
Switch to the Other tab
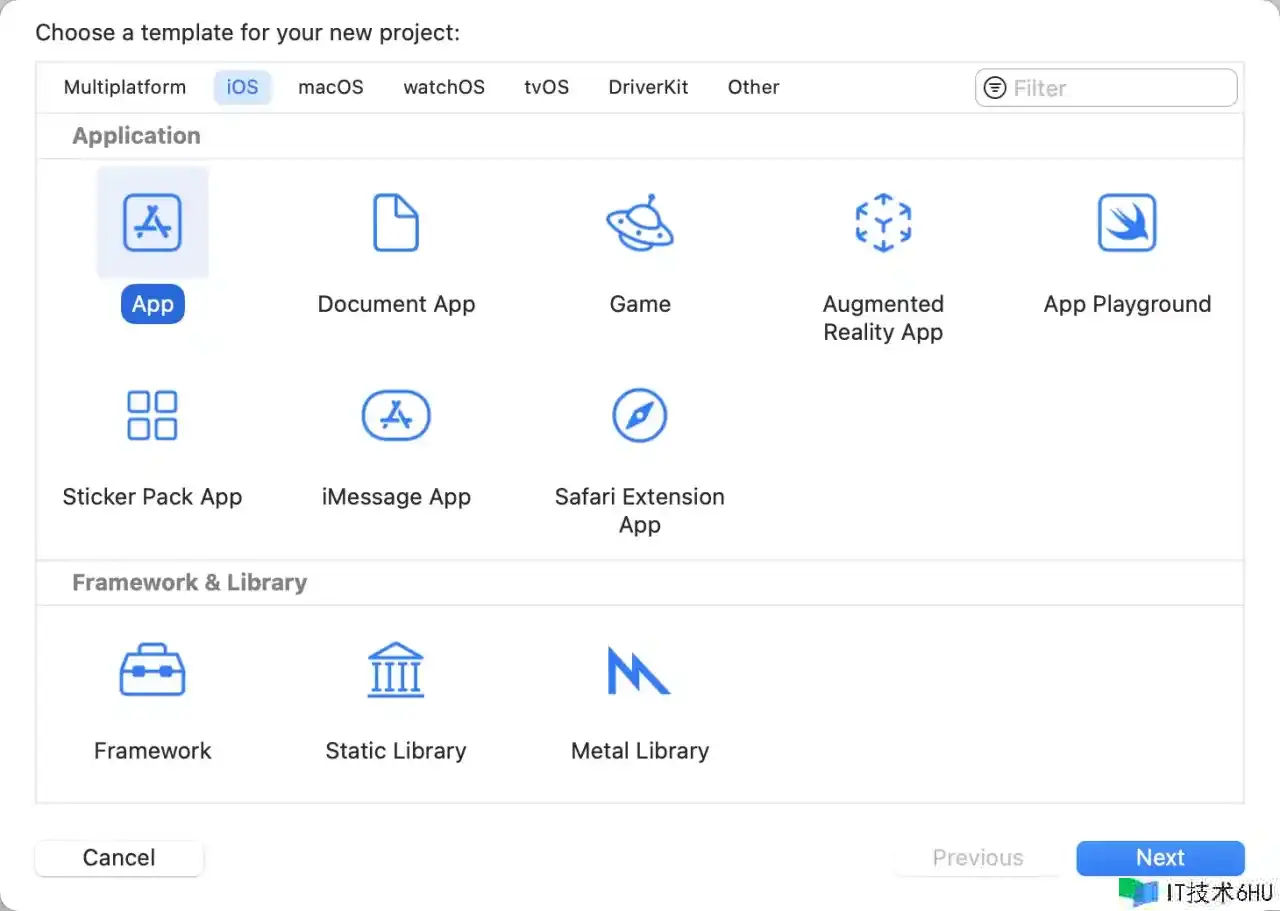click(x=754, y=87)
